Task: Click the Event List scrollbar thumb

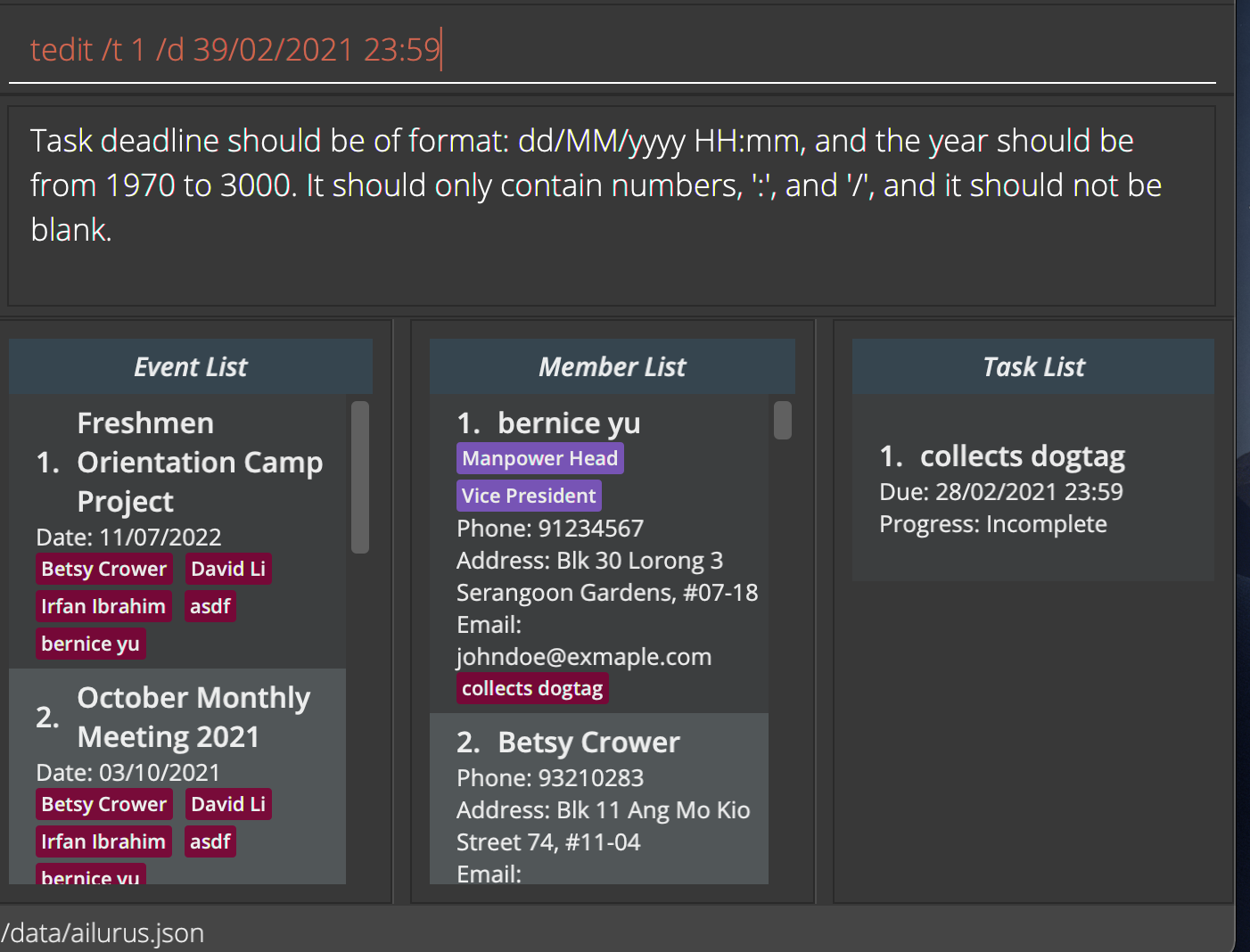Action: [360, 477]
